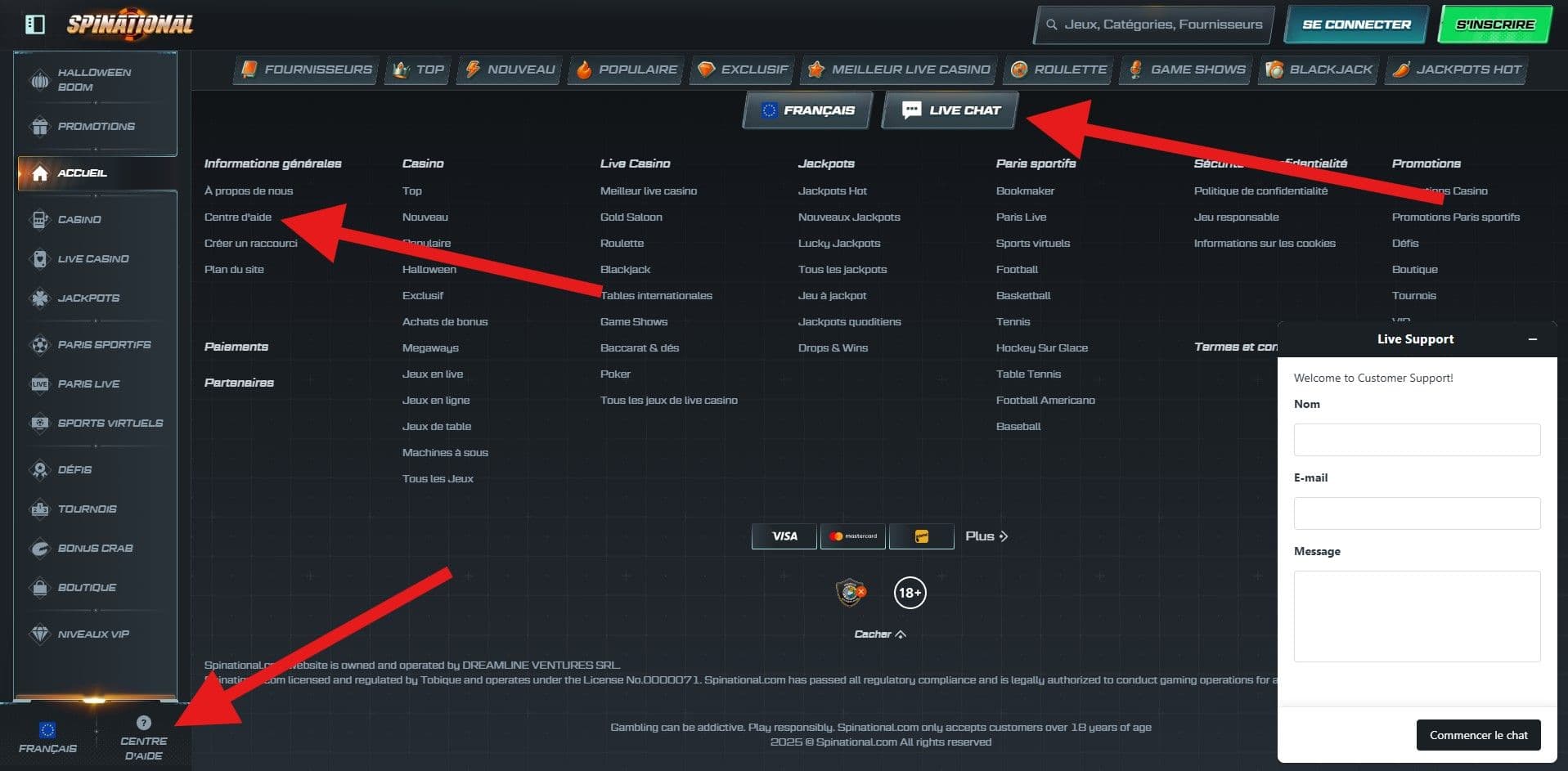Expand more payment methods with Plus
This screenshot has width=1568, height=771.
point(986,536)
